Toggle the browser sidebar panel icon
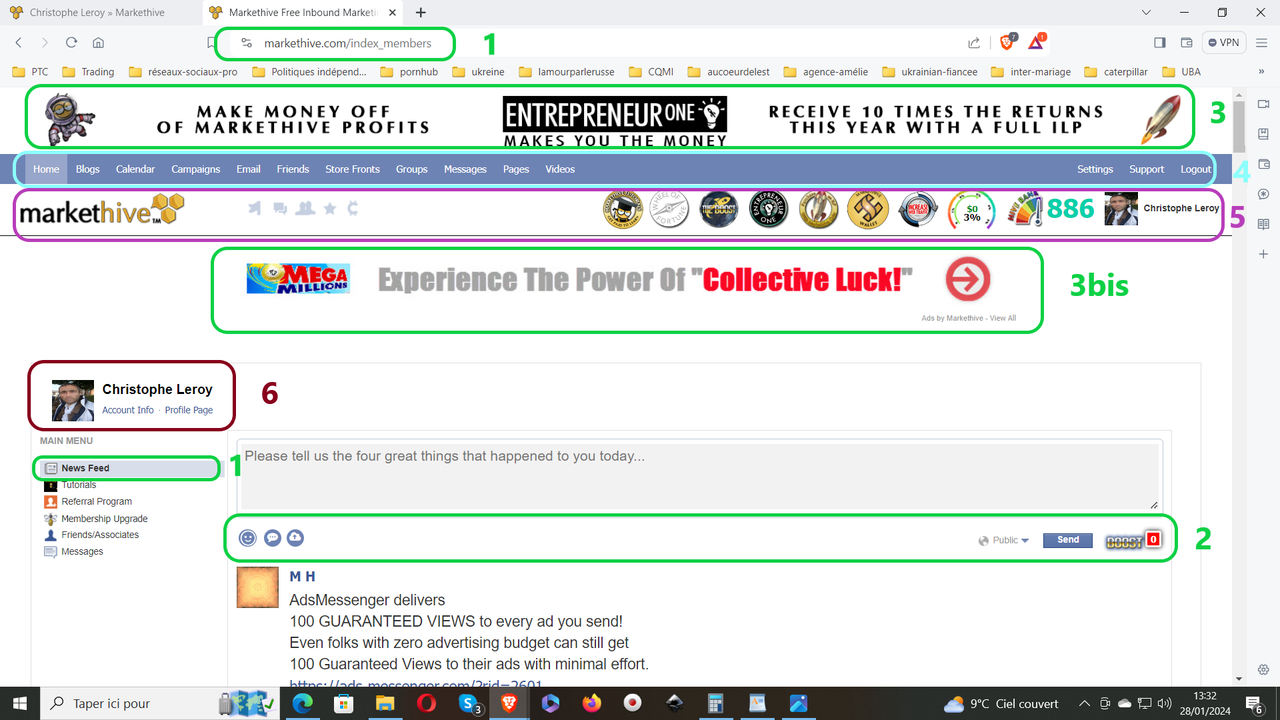The width and height of the screenshot is (1280, 720). click(x=1160, y=43)
